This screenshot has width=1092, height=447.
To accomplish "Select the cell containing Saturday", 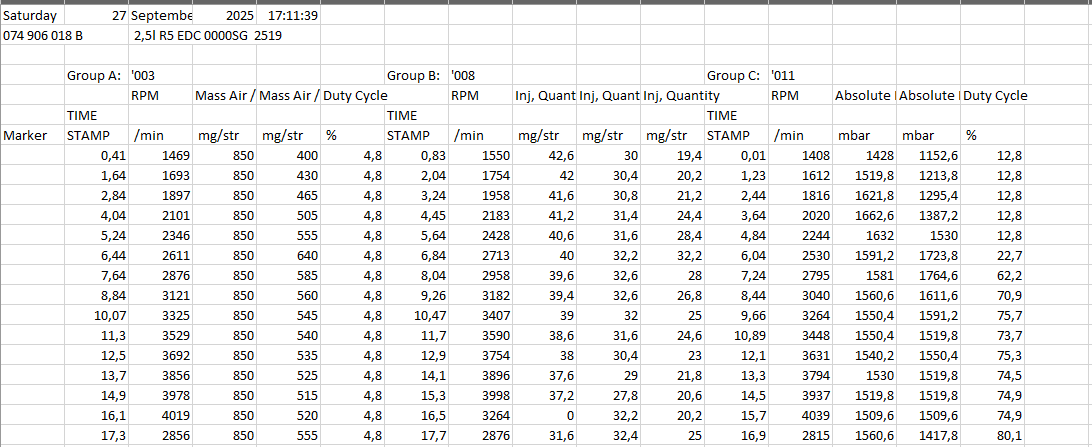I will (x=32, y=17).
